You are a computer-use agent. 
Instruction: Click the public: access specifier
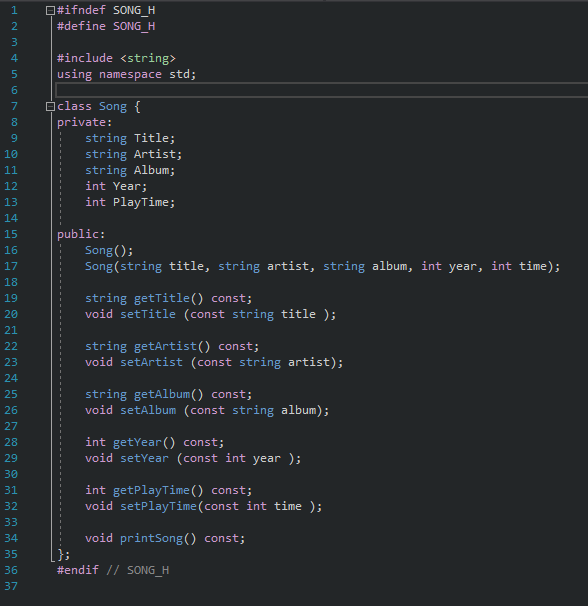(x=81, y=234)
